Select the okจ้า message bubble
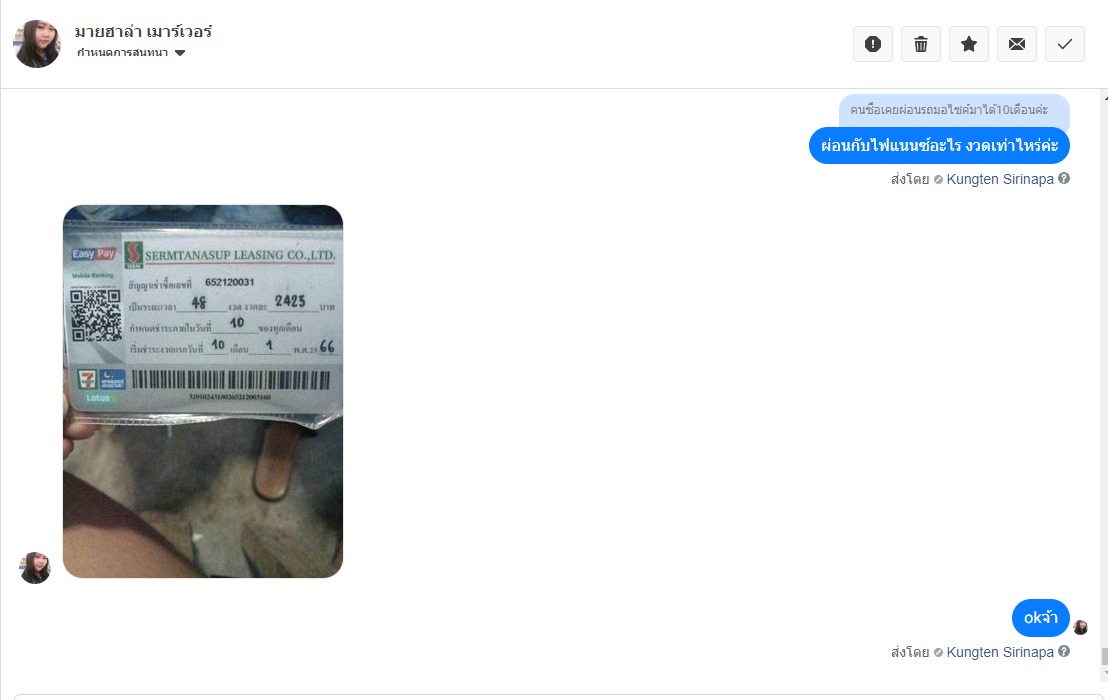 [x=1041, y=618]
